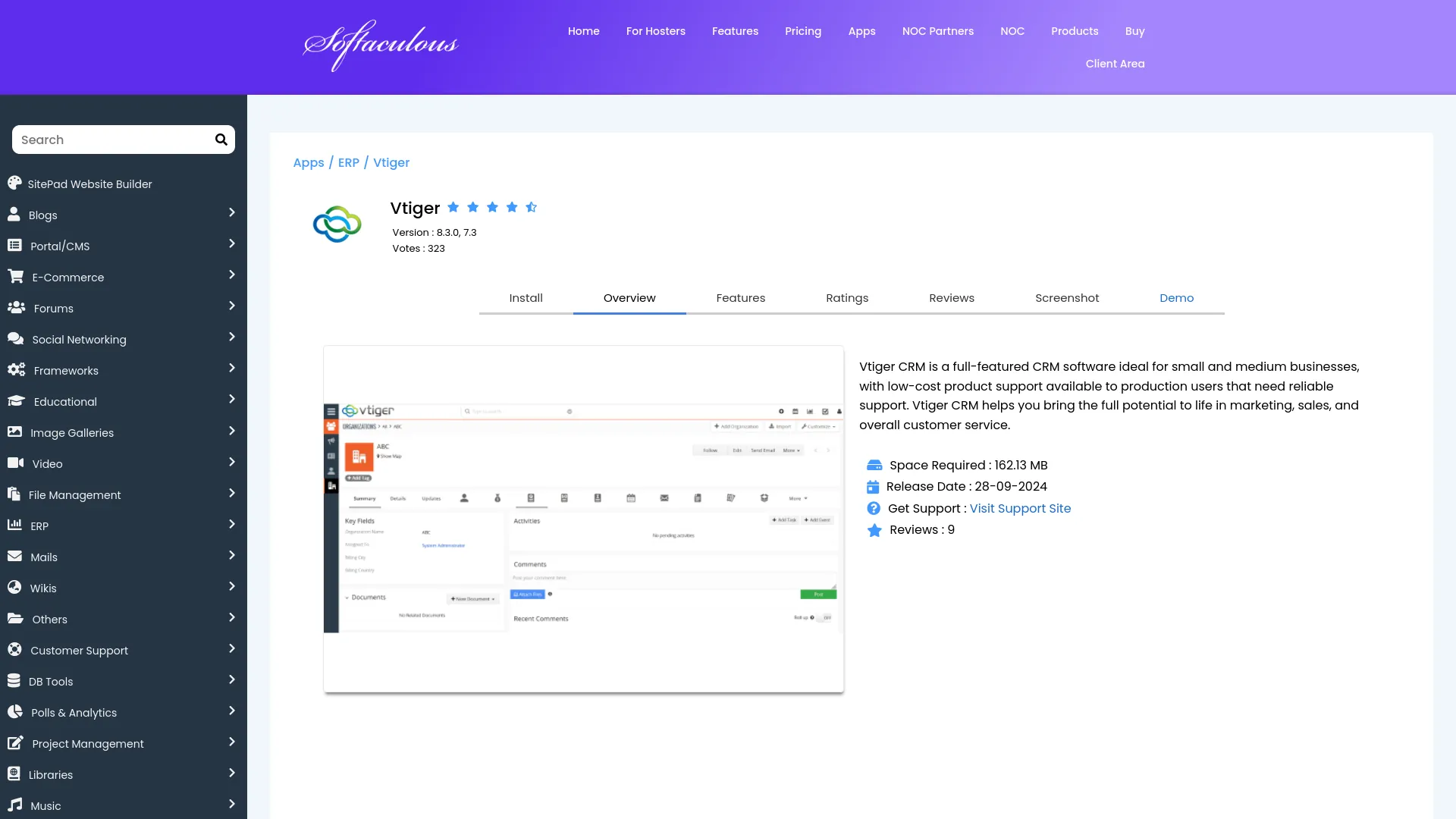The image size is (1456, 819).
Task: Click the Music note icon
Action: coord(14,805)
